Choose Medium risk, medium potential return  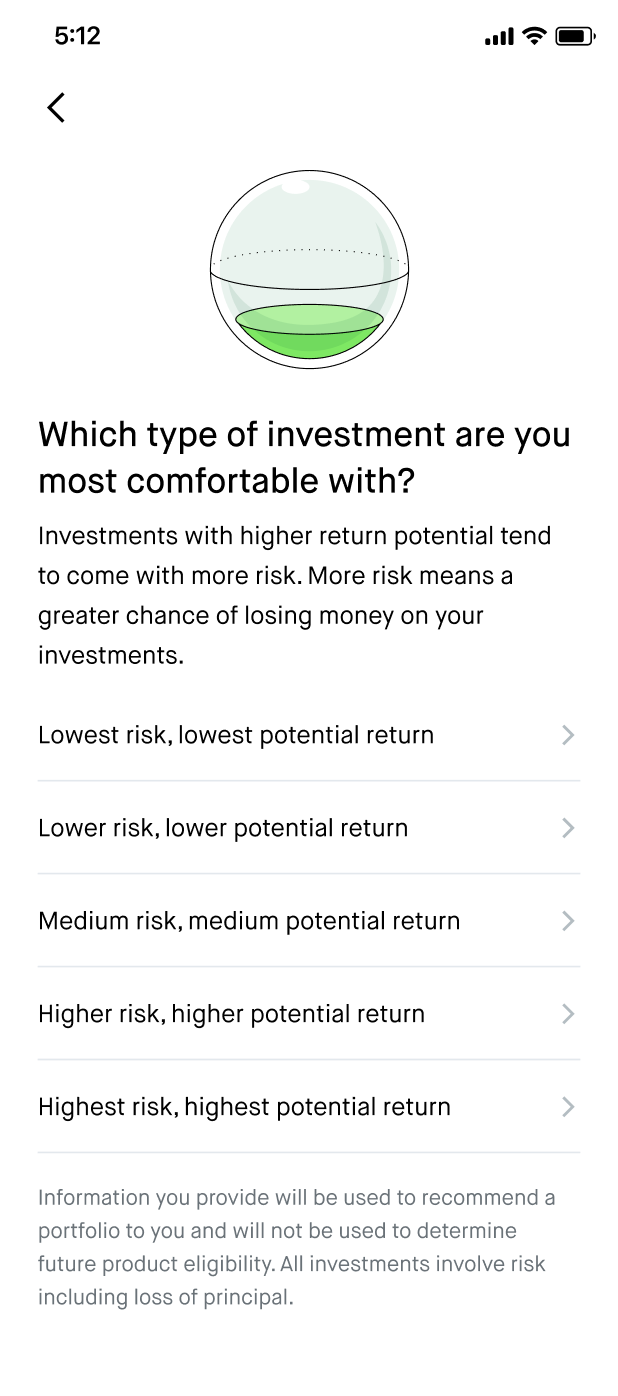pyautogui.click(x=309, y=921)
